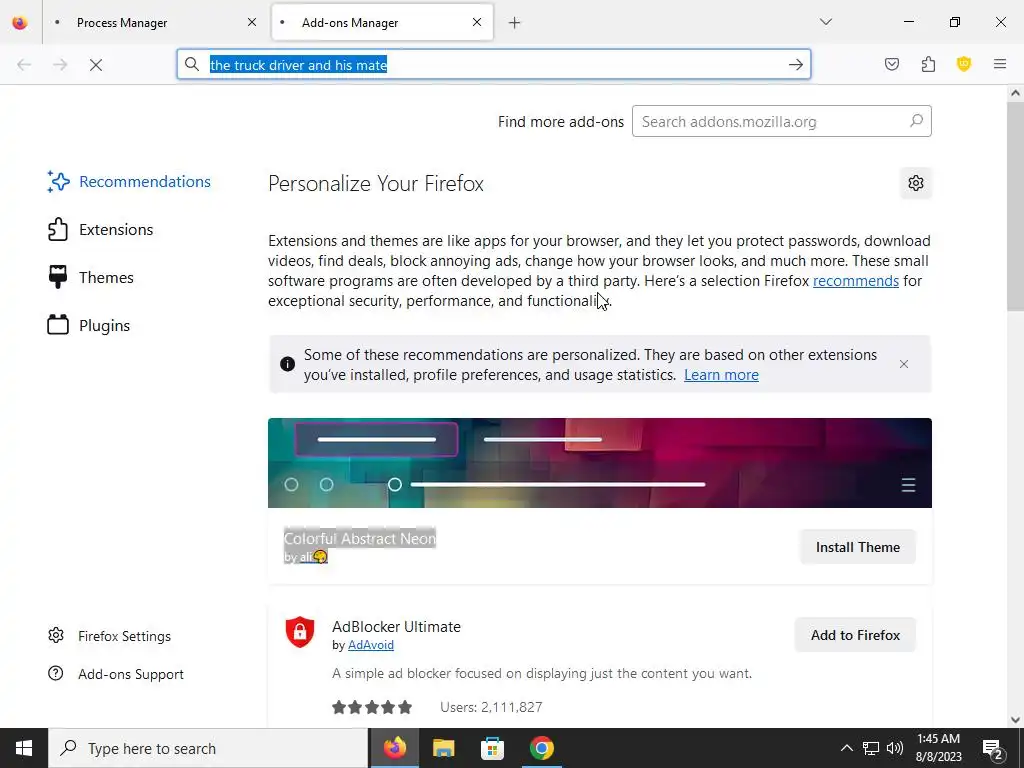Select Themes in sidebar

pyautogui.click(x=91, y=278)
